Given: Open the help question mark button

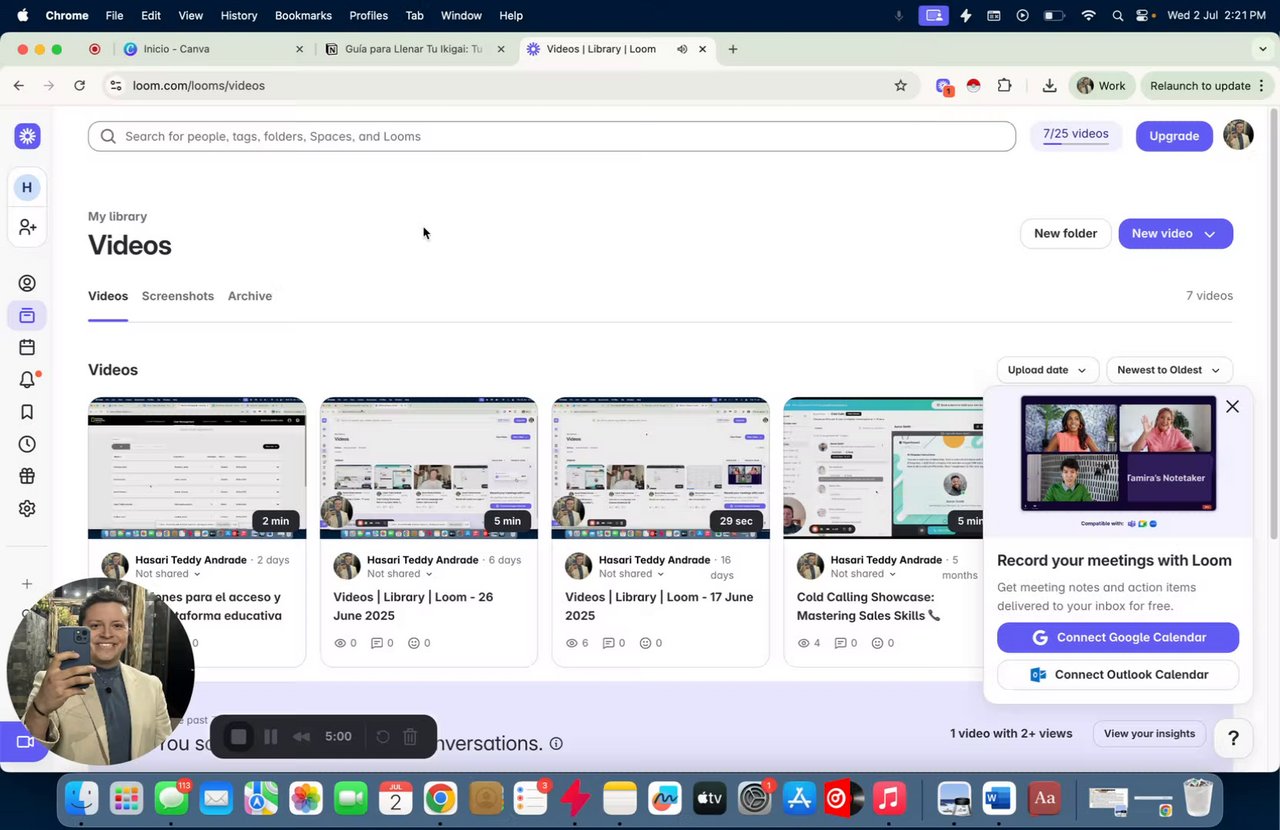Looking at the screenshot, I should [1233, 738].
